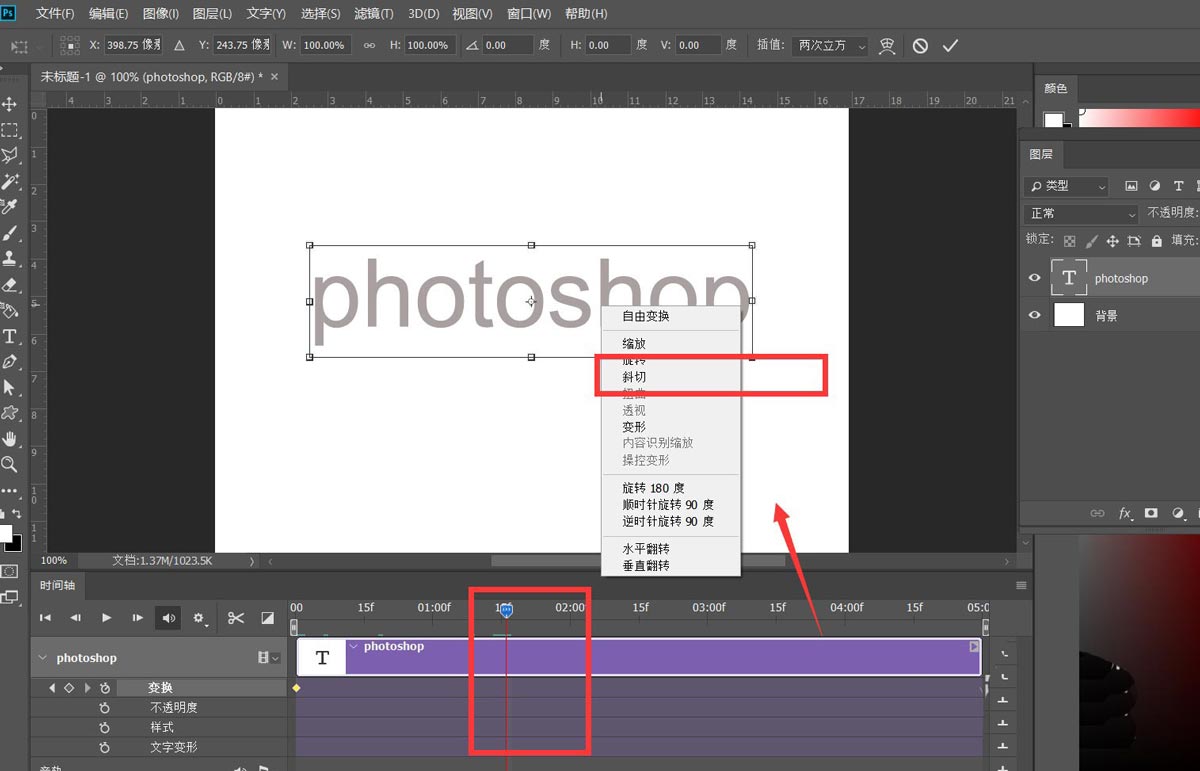Select the Pen tool
This screenshot has height=771, width=1200.
10,362
